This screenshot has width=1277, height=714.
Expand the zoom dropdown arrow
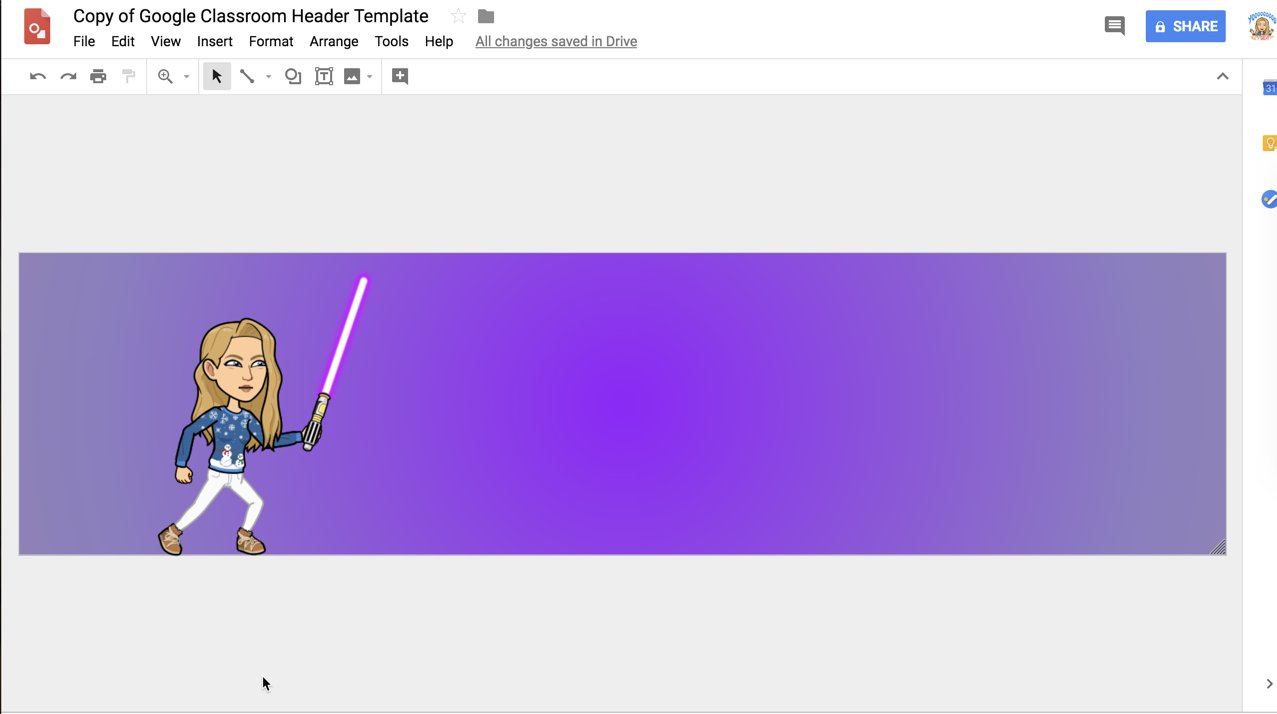click(x=186, y=77)
